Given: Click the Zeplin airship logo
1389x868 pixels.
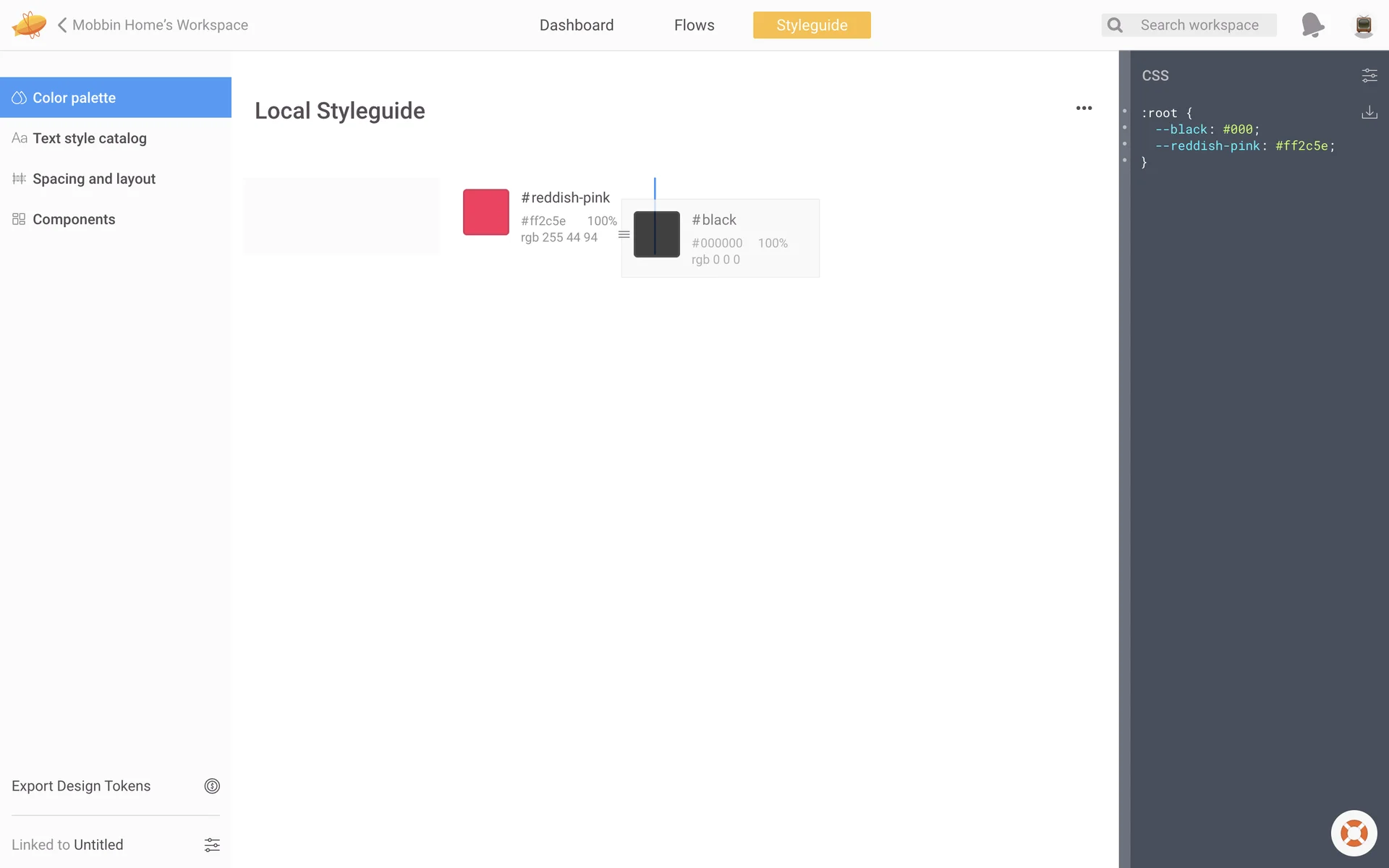Looking at the screenshot, I should [29, 25].
